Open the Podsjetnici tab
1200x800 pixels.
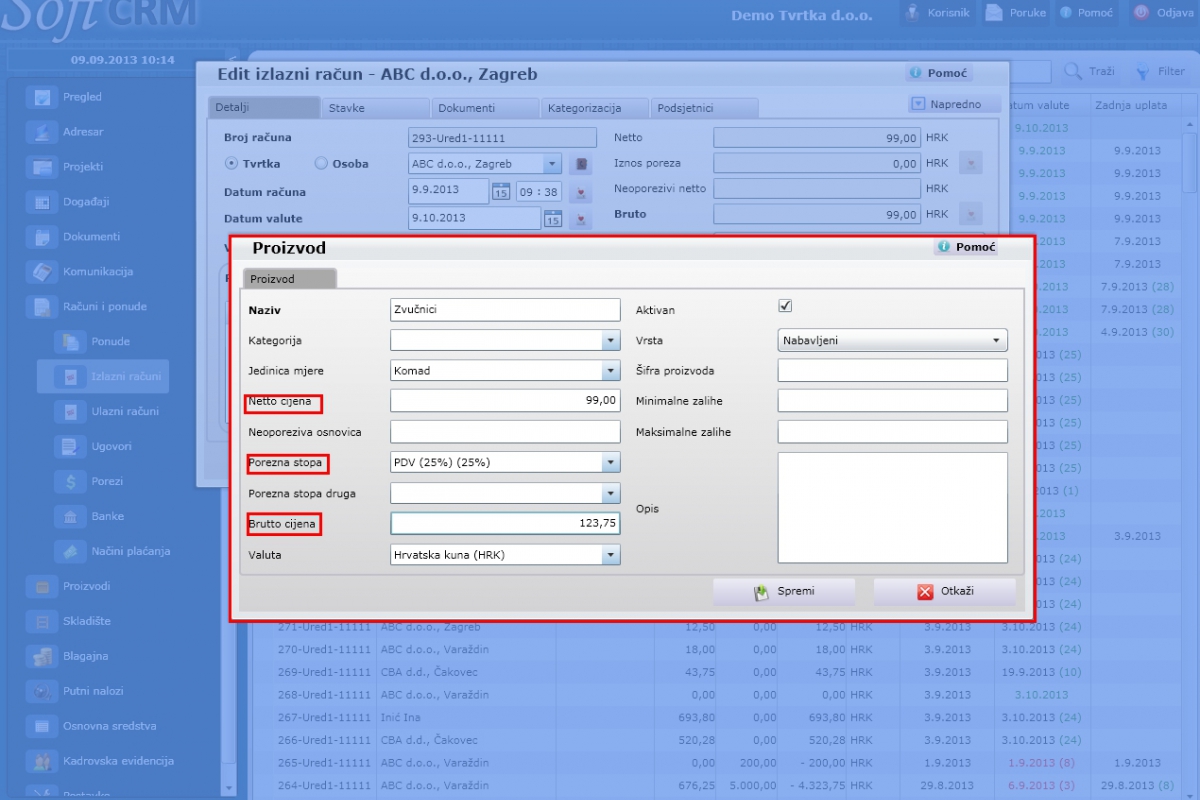pos(704,108)
